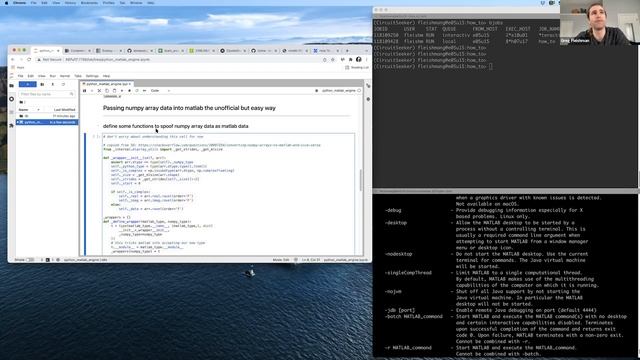Open the JupyterLab Settings menu
Image resolution: width=640 pixels, height=360 pixels.
tap(92, 76)
